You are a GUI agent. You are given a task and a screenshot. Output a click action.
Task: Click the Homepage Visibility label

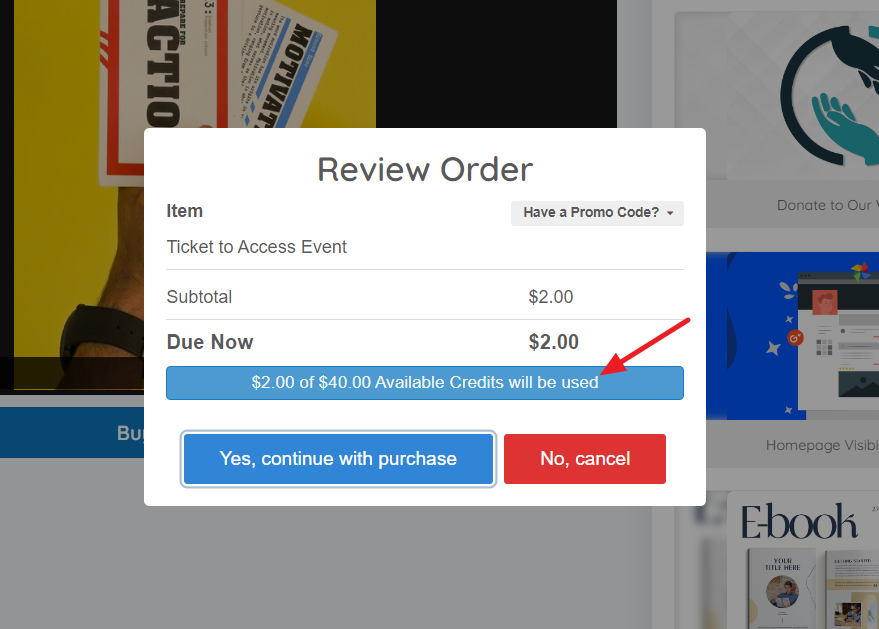(822, 445)
